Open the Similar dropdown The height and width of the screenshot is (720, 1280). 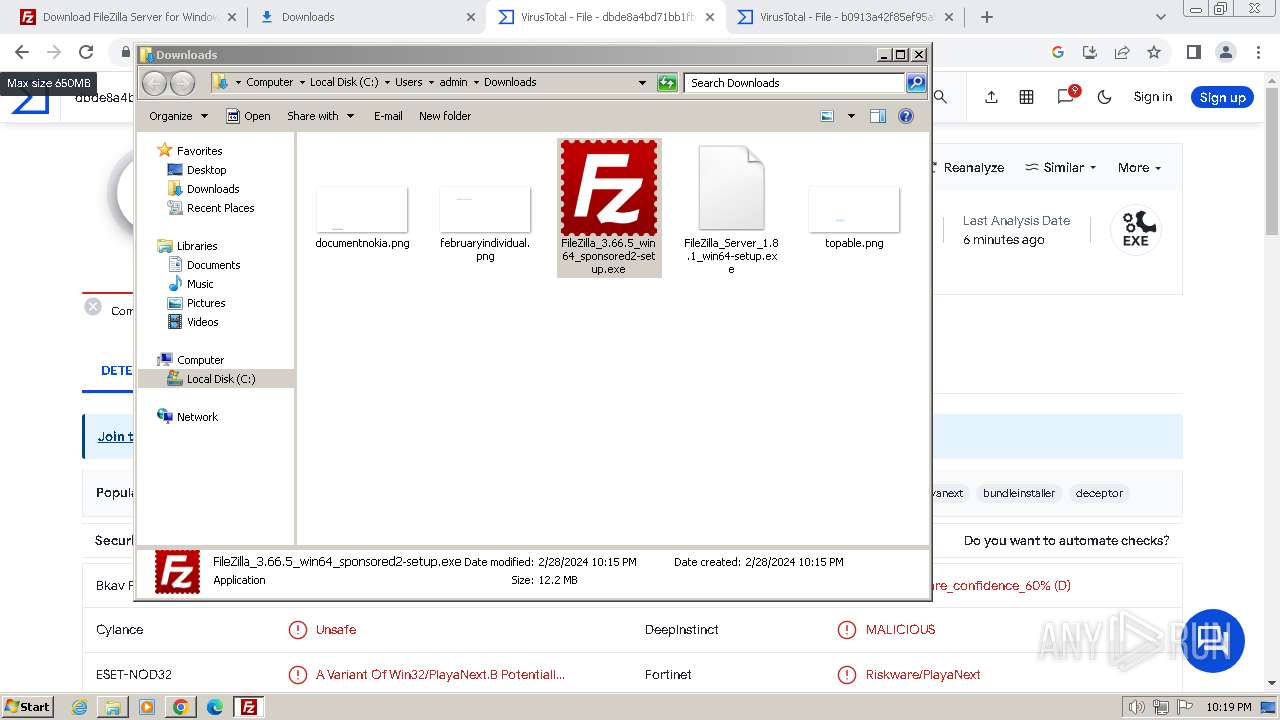coord(1061,168)
